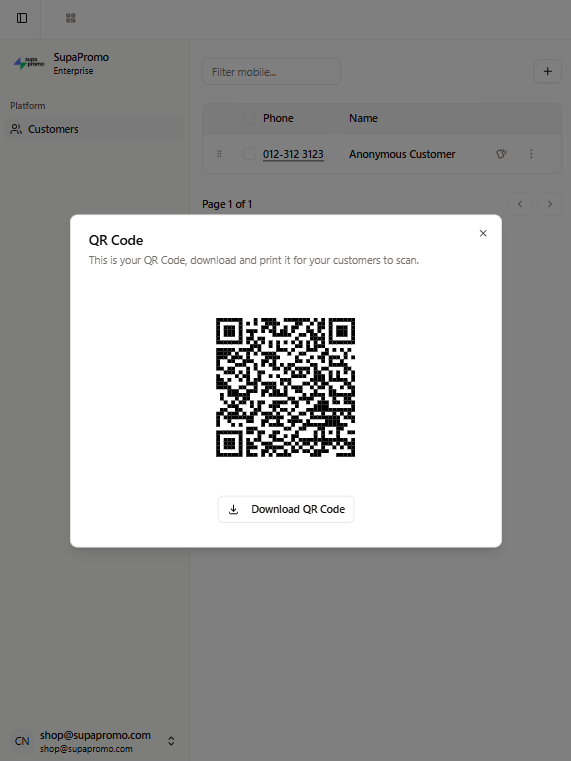Image resolution: width=571 pixels, height=761 pixels.
Task: Toggle the select-all checkbox in header
Action: click(x=249, y=118)
